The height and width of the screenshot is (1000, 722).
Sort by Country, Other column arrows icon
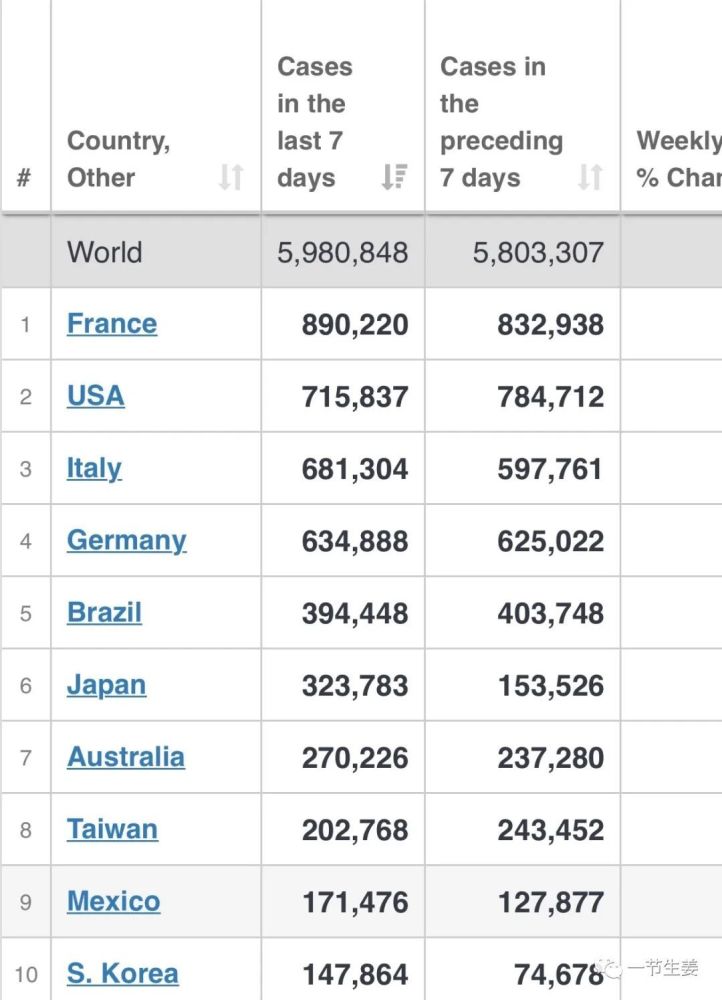pos(231,177)
